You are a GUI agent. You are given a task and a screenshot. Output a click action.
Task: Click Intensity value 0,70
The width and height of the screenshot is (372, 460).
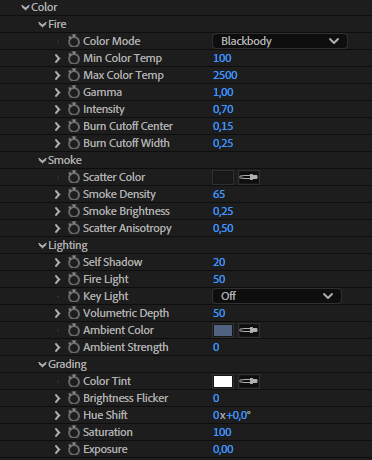coord(223,109)
